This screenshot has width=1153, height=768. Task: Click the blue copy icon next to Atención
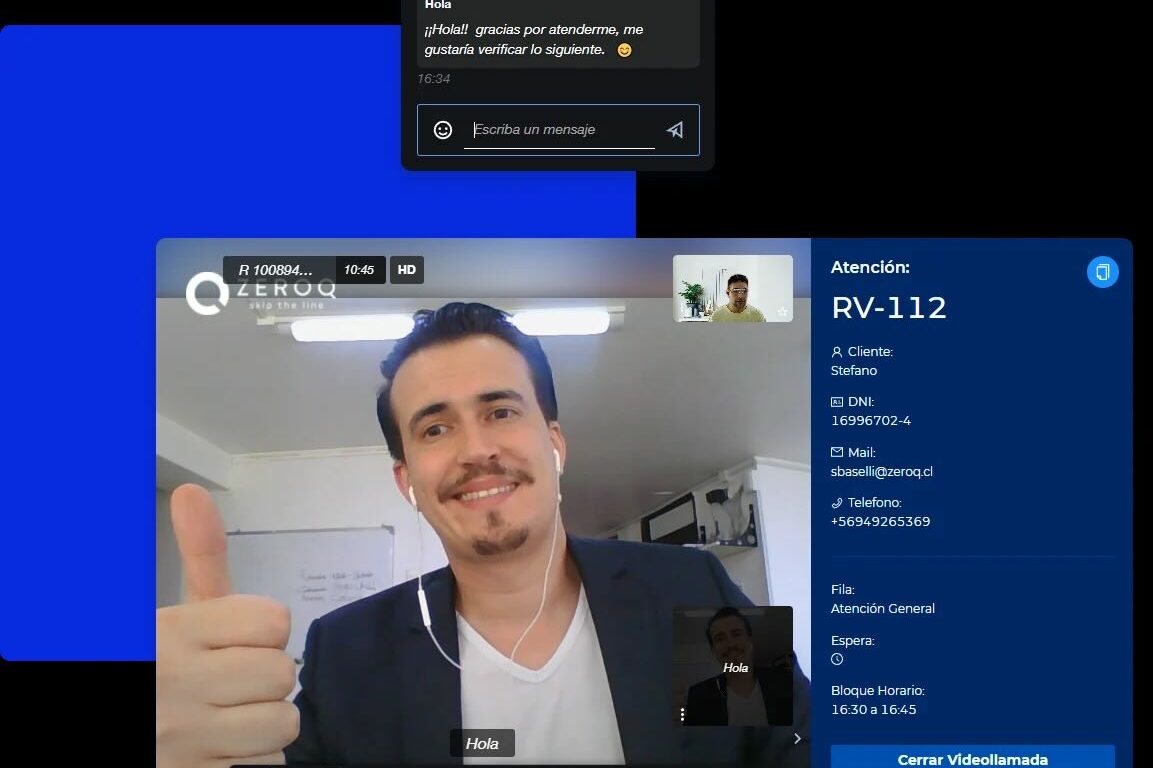coord(1102,271)
